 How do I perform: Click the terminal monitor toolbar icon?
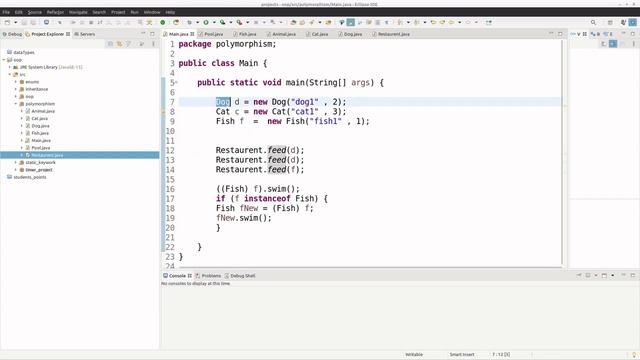tap(47, 22)
